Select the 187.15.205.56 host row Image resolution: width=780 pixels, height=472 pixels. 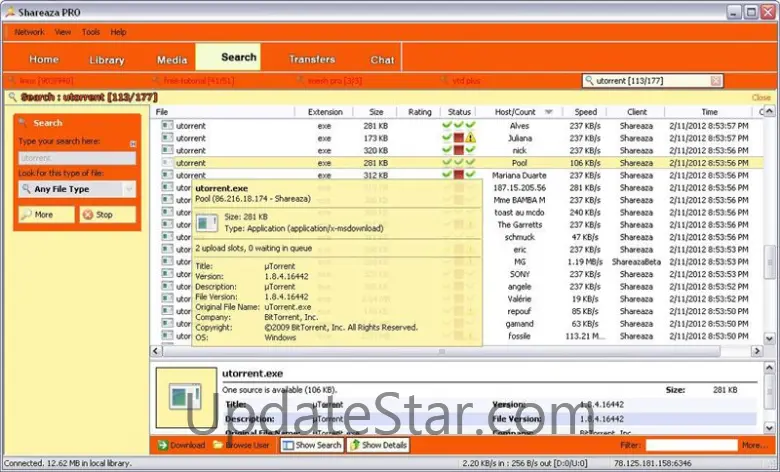[519, 188]
